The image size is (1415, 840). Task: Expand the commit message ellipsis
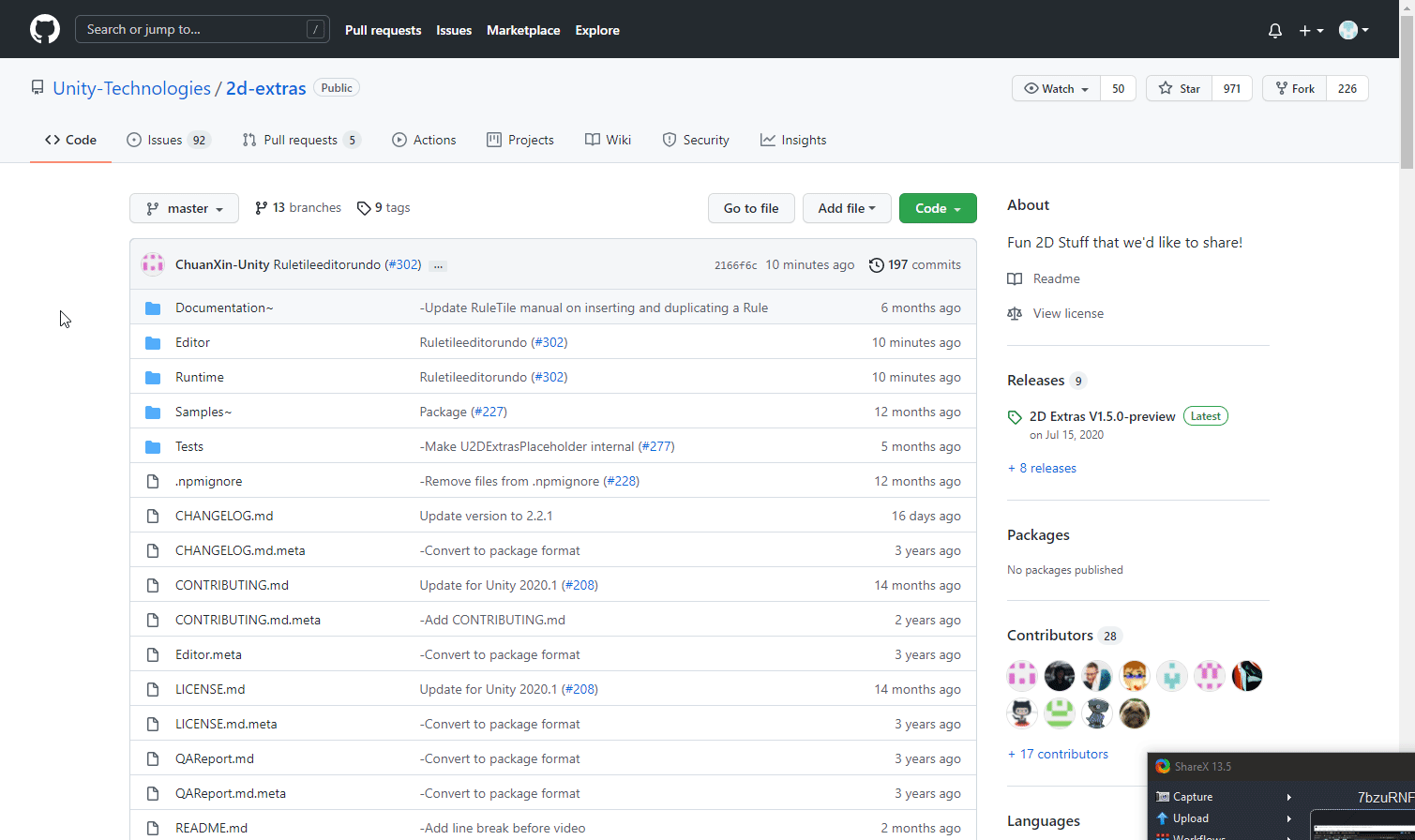point(438,265)
